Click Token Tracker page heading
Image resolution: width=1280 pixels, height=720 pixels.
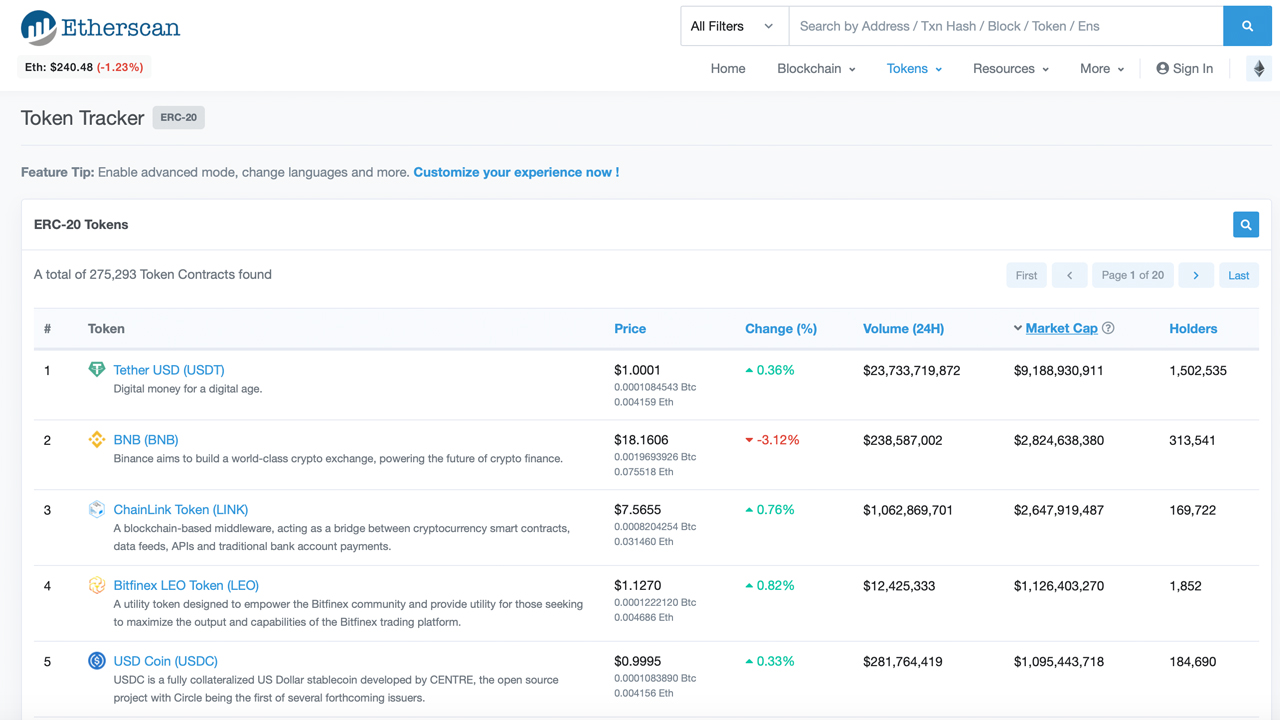point(83,118)
